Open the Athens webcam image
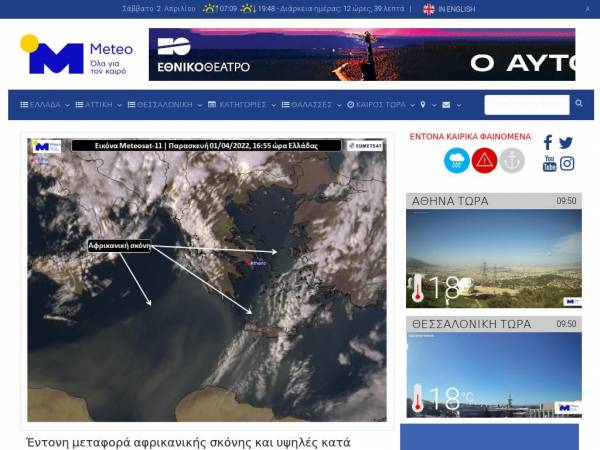This screenshot has width=600, height=450. click(x=494, y=259)
